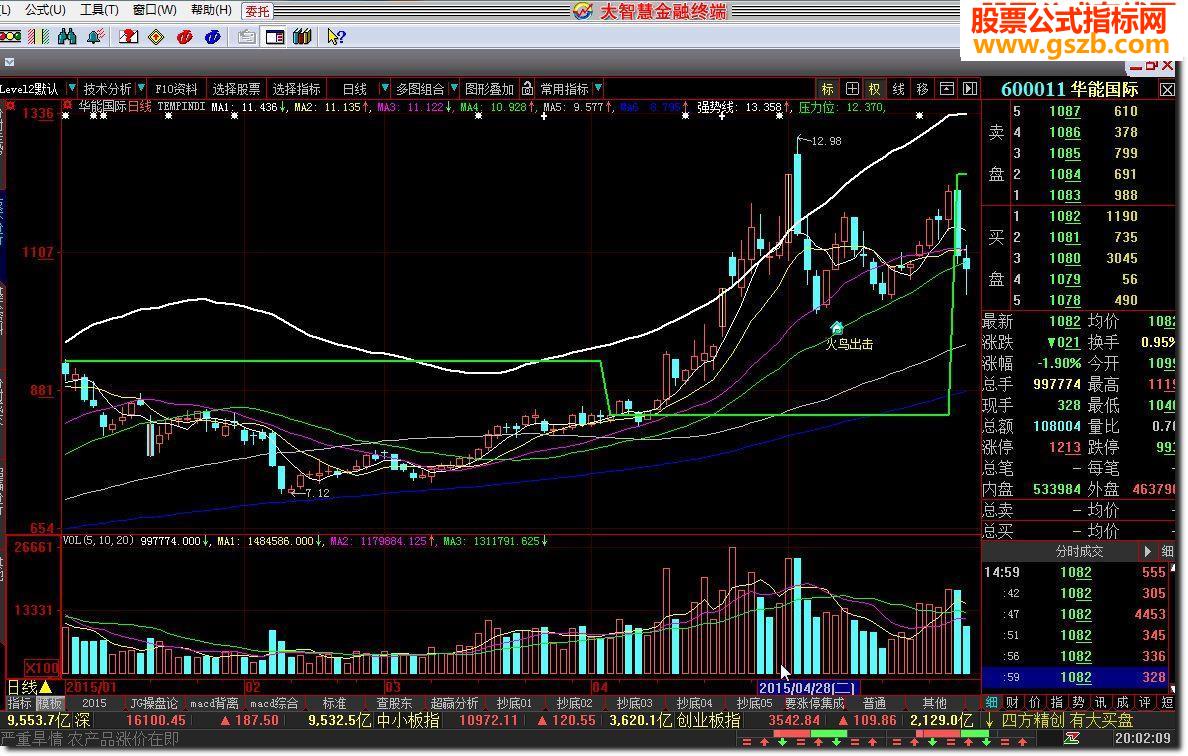Close the 600011 华能国际 quote panel
The width and height of the screenshot is (1188, 756).
(1167, 89)
